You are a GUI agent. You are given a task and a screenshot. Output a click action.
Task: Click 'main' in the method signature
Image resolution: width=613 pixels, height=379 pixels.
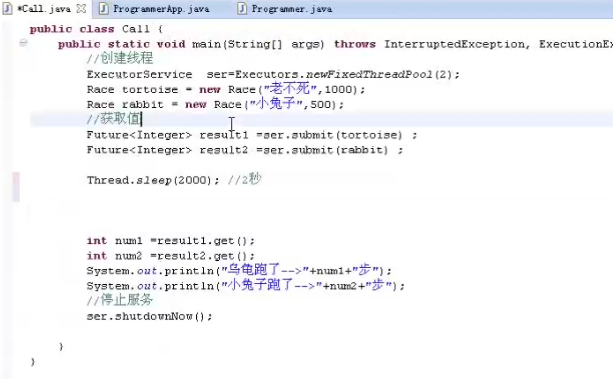tap(206, 44)
